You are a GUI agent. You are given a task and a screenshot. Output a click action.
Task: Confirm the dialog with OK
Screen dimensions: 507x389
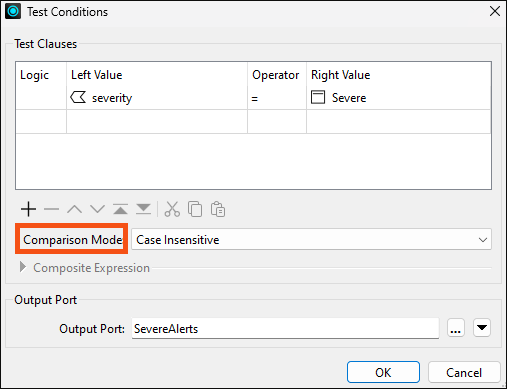(383, 372)
